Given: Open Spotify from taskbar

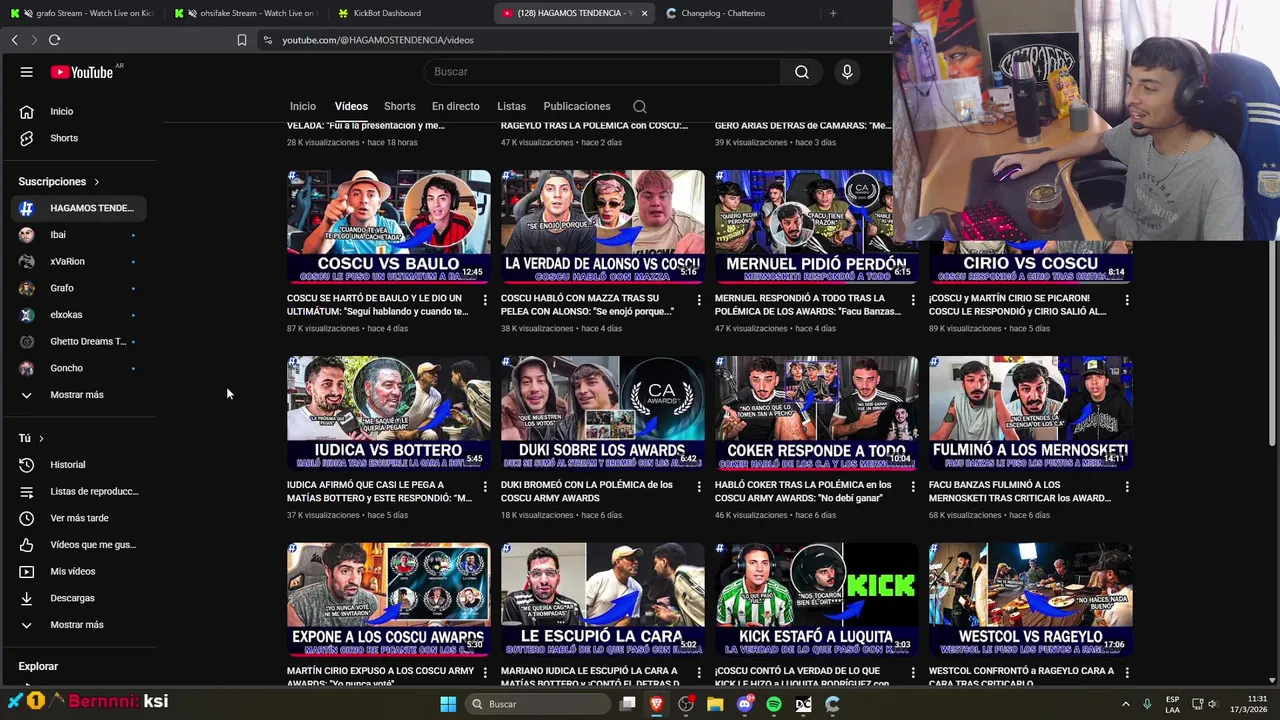Looking at the screenshot, I should 774,704.
